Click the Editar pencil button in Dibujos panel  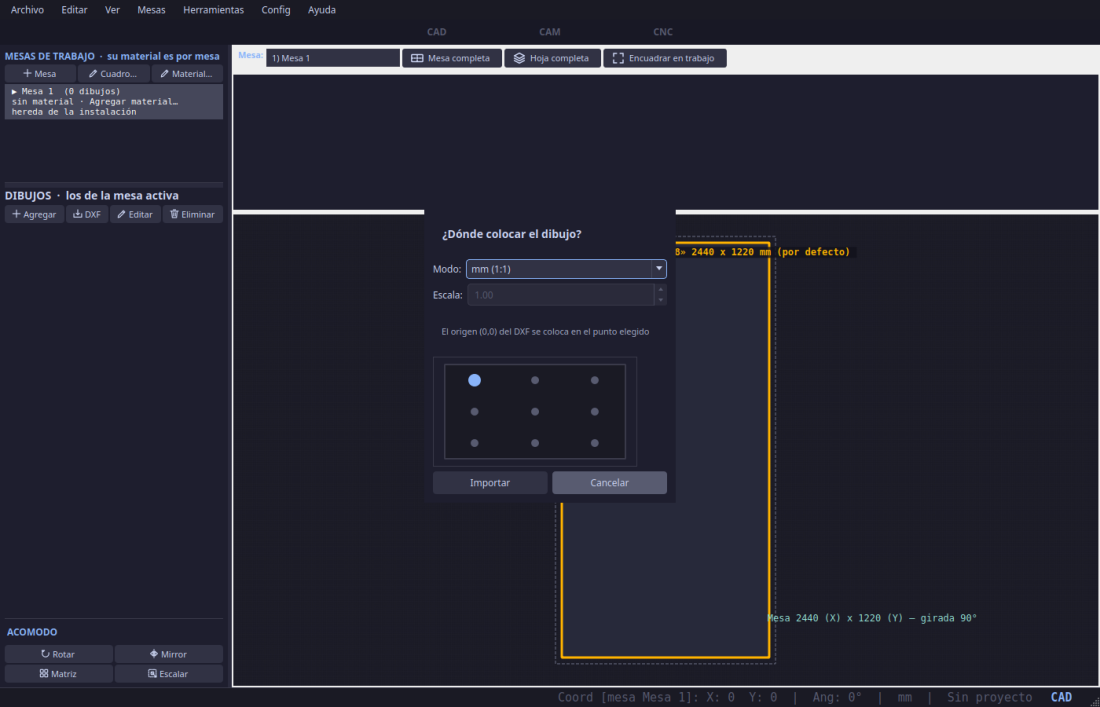[x=135, y=215]
